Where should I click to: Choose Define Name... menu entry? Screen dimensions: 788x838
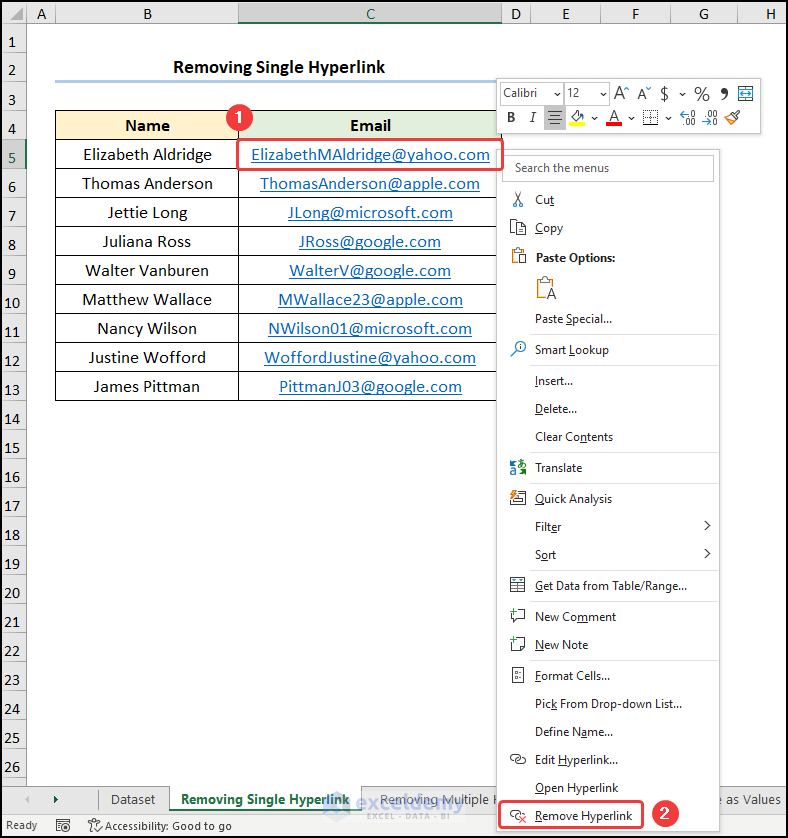(x=608, y=732)
